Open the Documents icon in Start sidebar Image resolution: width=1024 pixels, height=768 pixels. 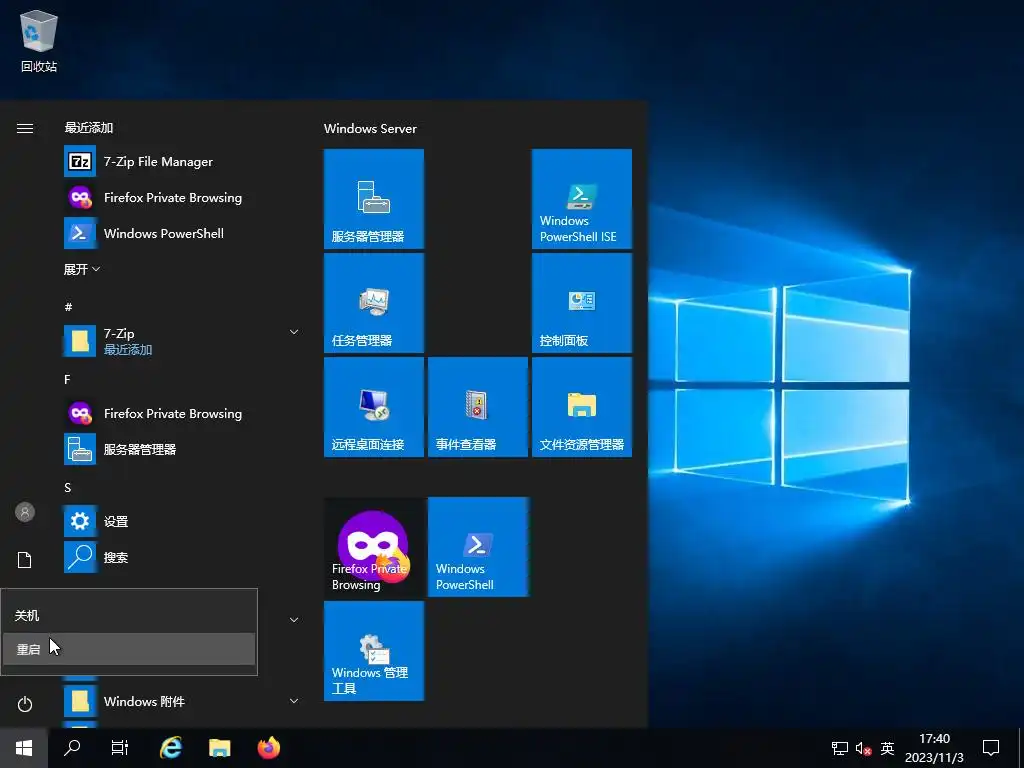25,560
